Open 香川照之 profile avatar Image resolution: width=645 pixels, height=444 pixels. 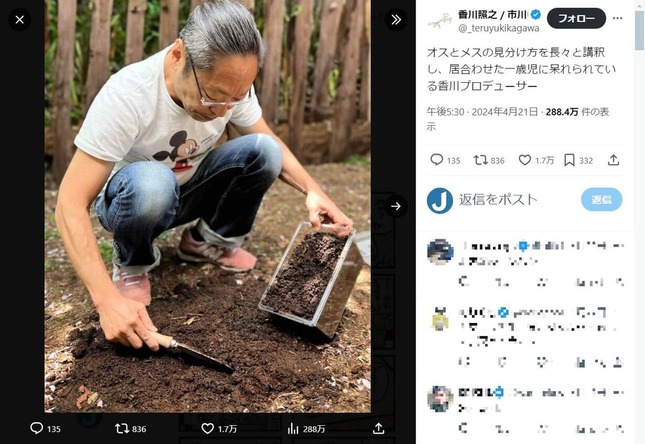[x=439, y=20]
